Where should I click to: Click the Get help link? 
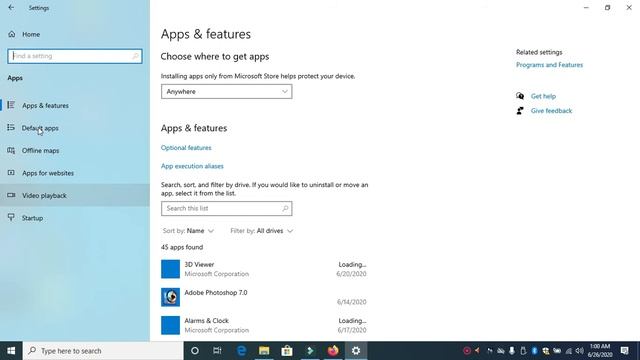(543, 96)
